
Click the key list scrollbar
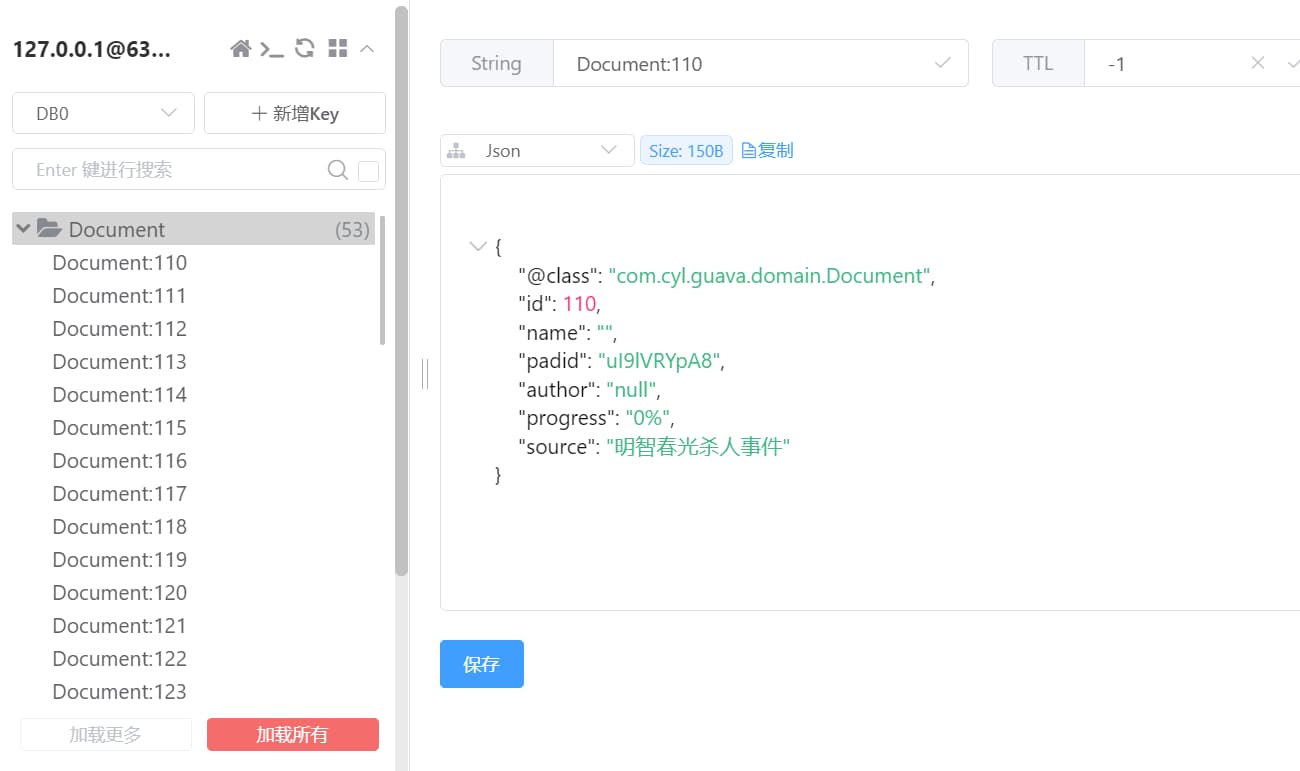coord(383,280)
